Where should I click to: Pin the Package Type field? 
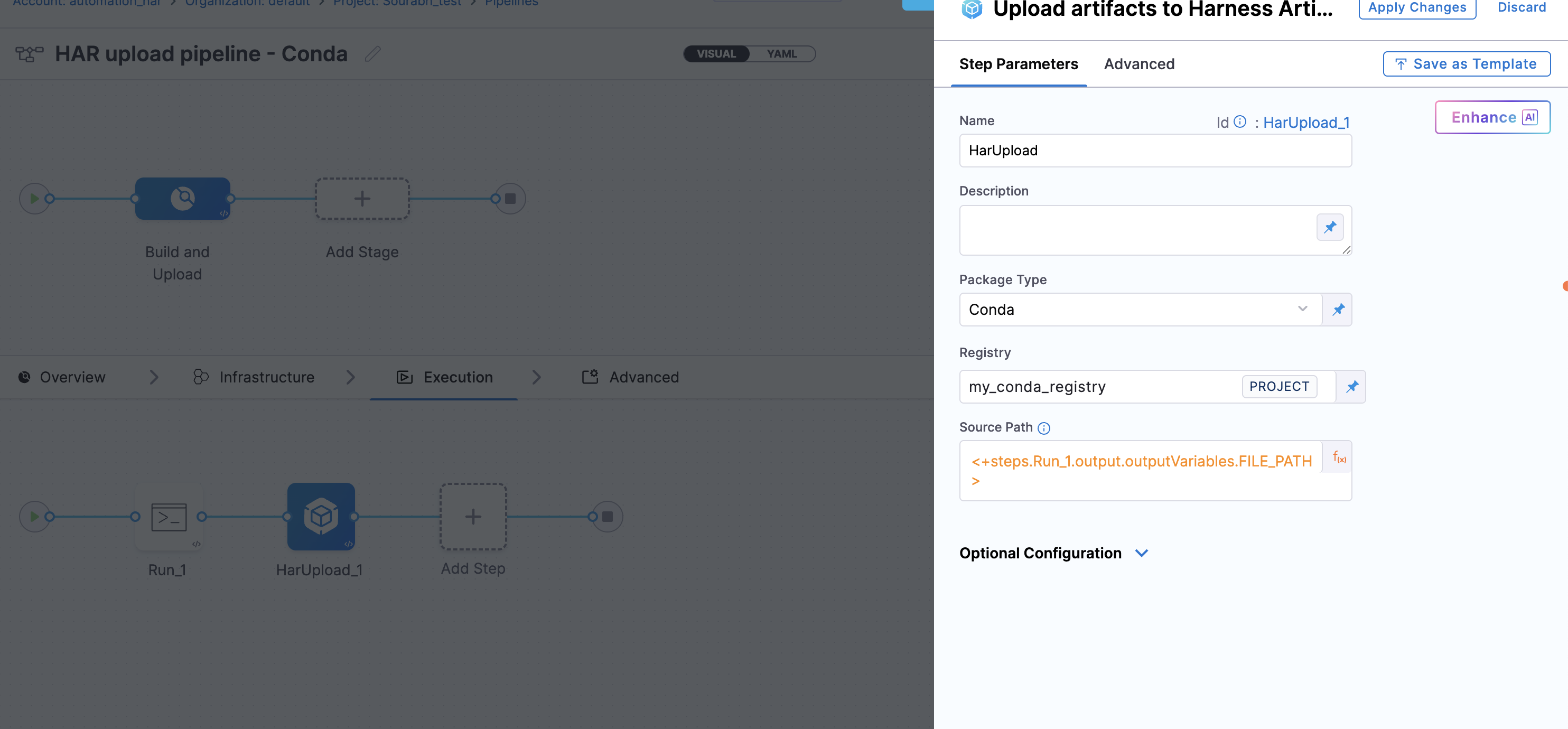[1337, 309]
